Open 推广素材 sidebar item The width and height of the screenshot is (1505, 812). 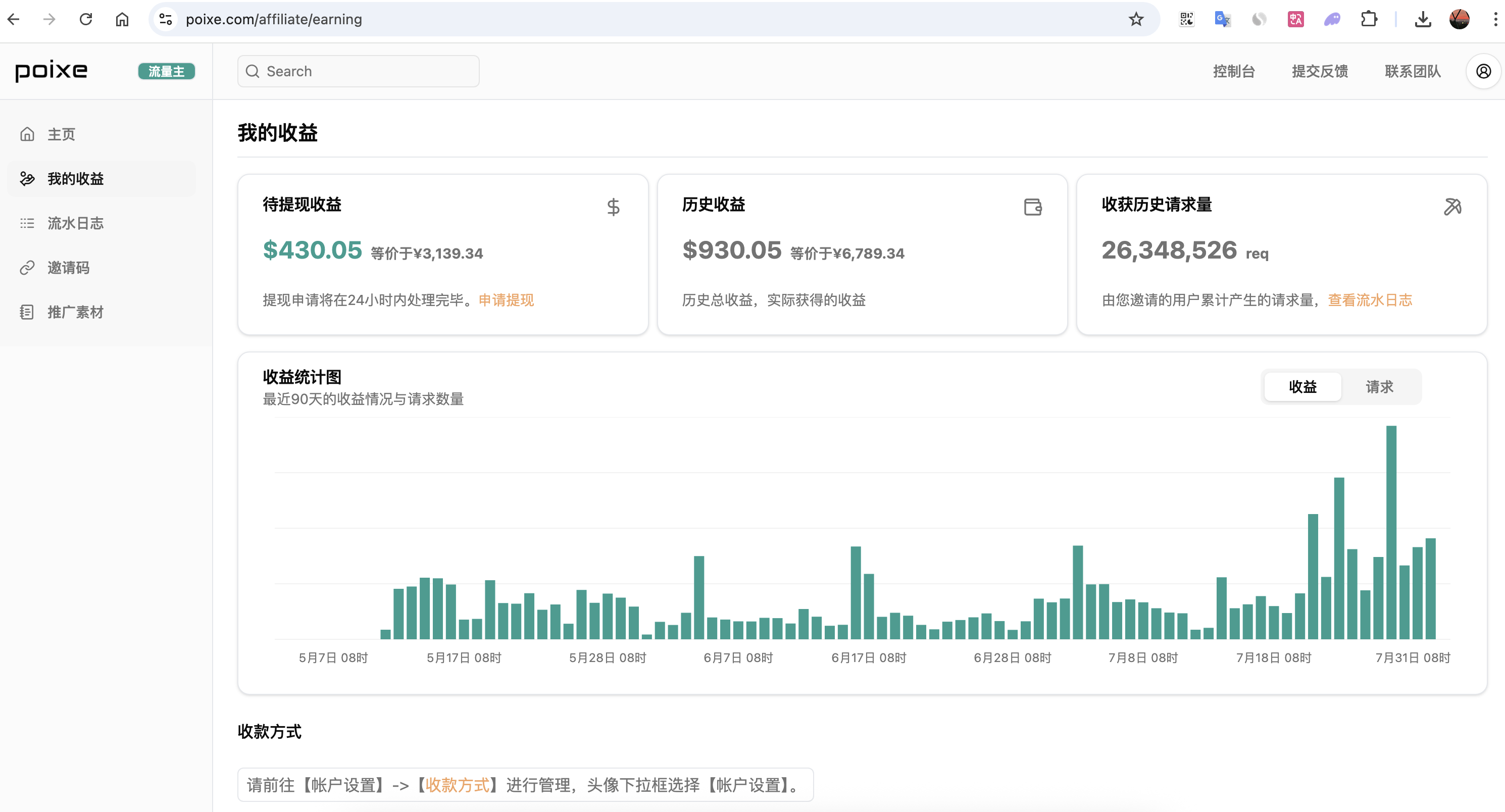pyautogui.click(x=75, y=312)
